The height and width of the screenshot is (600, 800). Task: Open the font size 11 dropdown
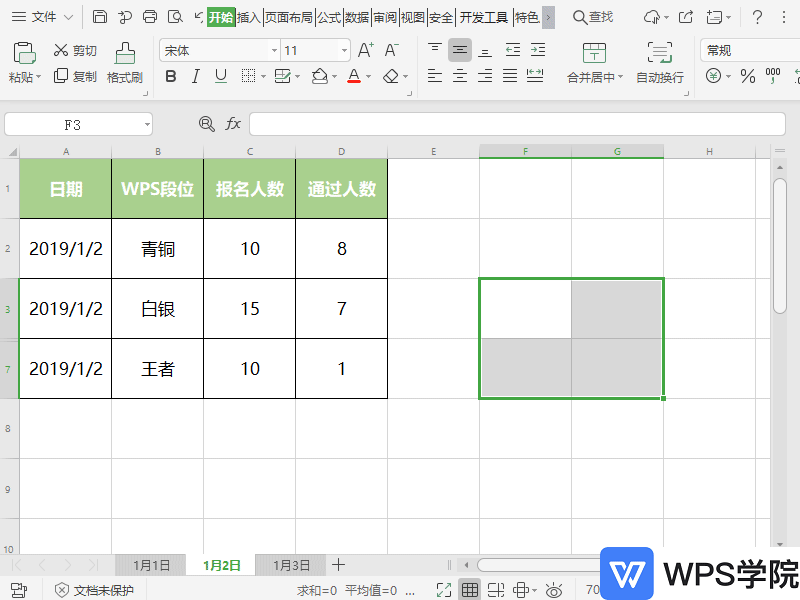(344, 51)
